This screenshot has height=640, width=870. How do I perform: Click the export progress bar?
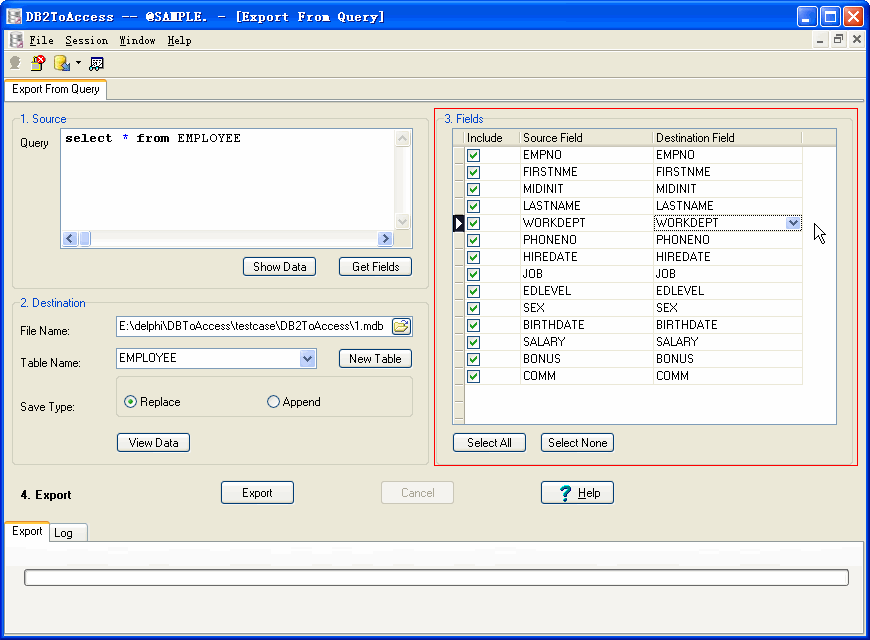436,577
